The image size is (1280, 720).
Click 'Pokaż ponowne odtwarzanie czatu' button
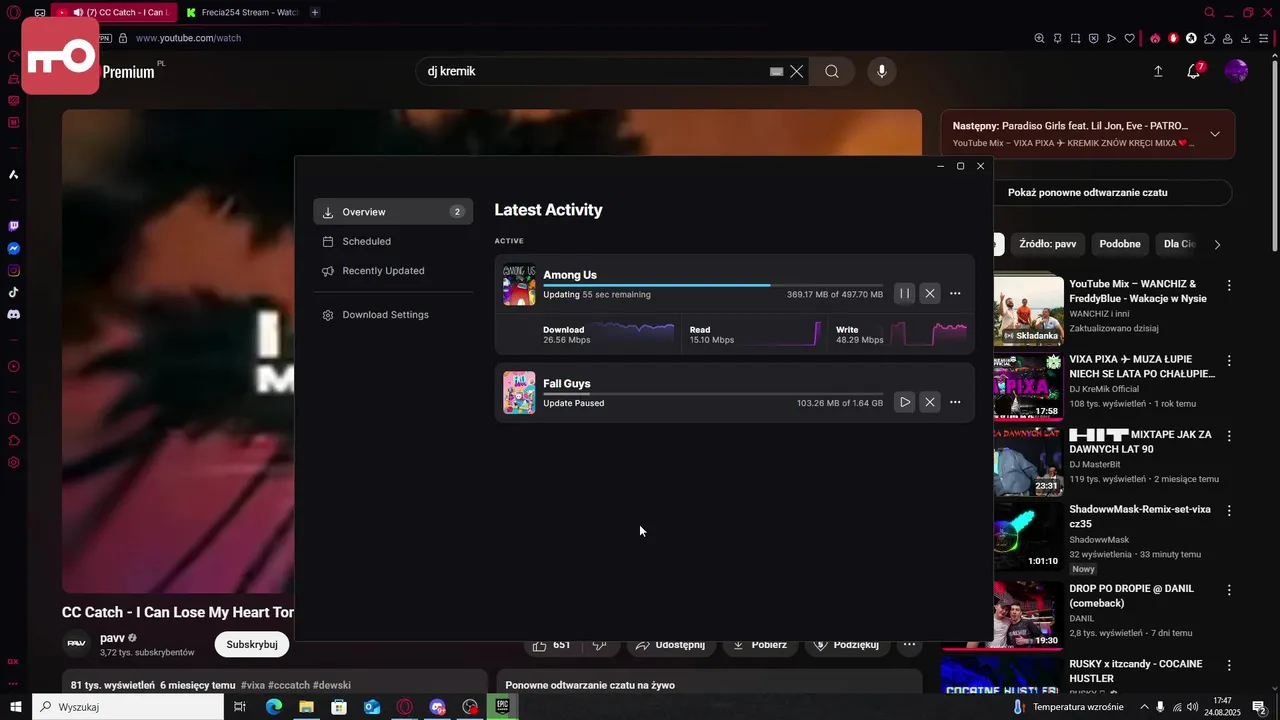point(1088,193)
